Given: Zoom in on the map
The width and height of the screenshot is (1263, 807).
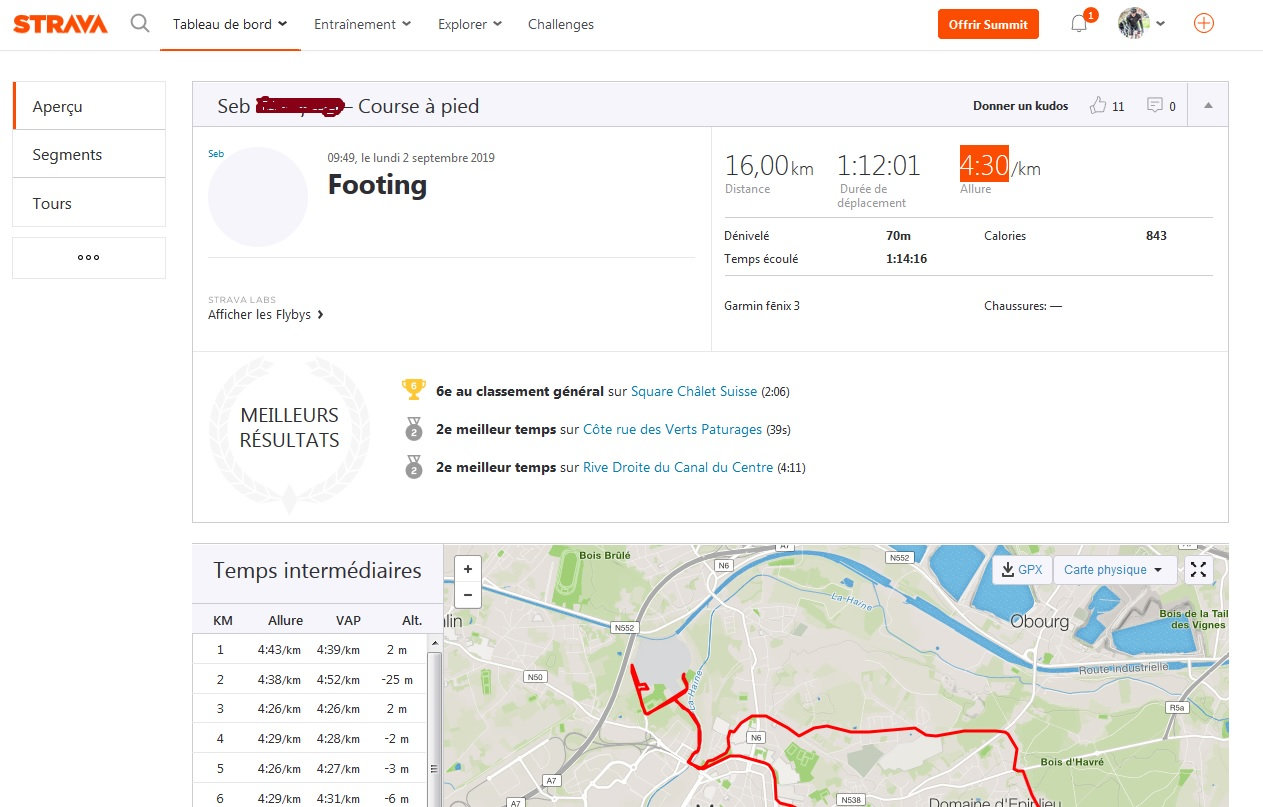Looking at the screenshot, I should [468, 569].
